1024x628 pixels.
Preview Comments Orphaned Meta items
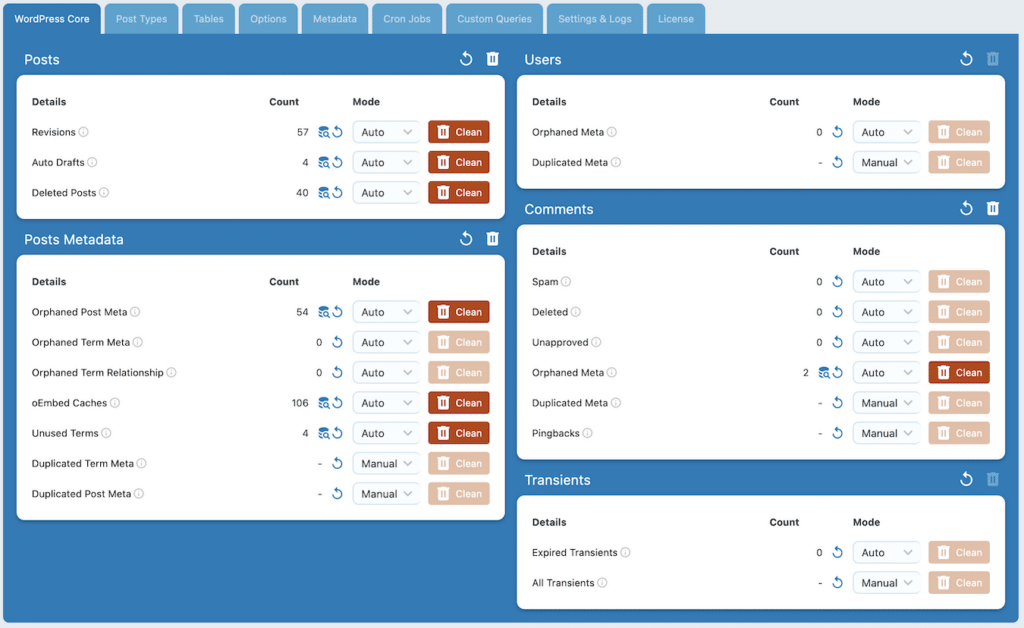click(x=824, y=373)
